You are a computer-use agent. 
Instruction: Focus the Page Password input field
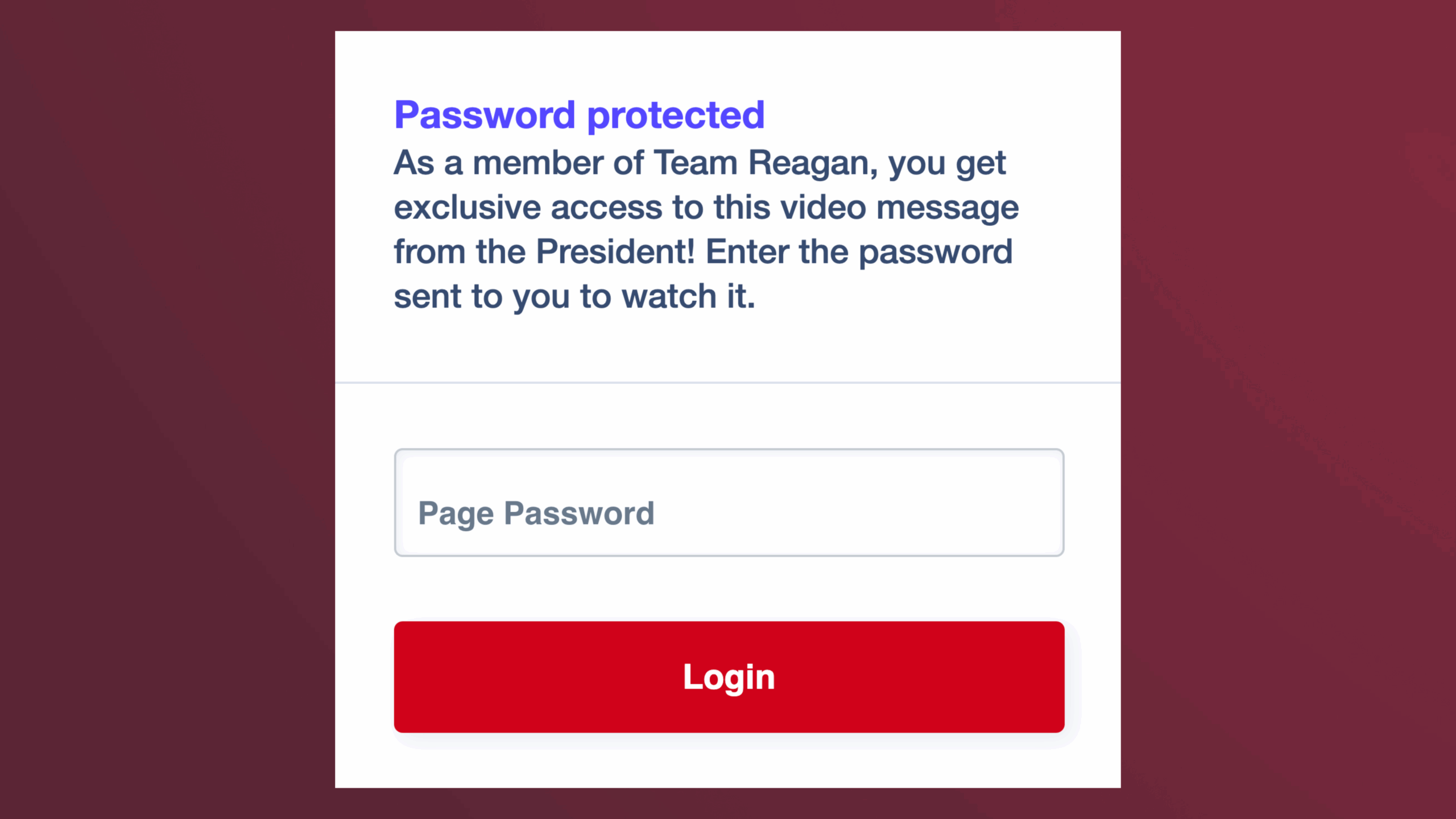(729, 503)
